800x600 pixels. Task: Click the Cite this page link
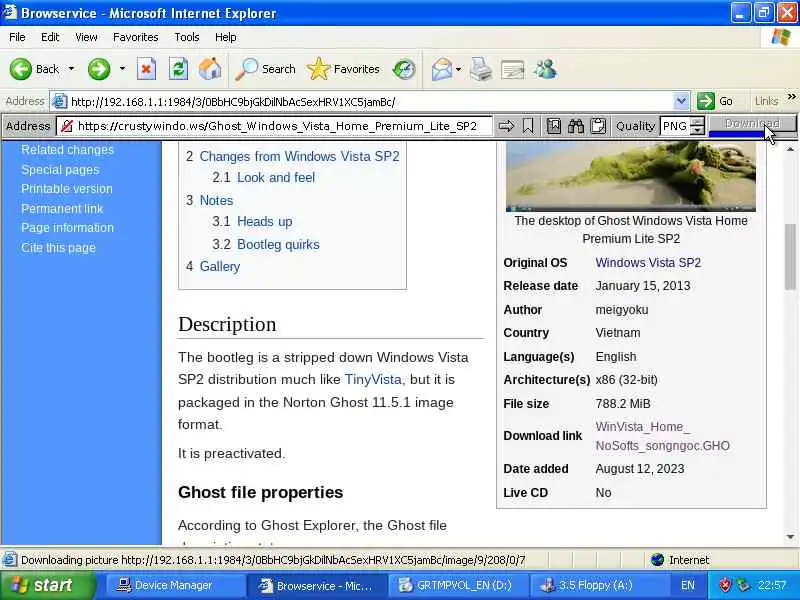tap(58, 248)
